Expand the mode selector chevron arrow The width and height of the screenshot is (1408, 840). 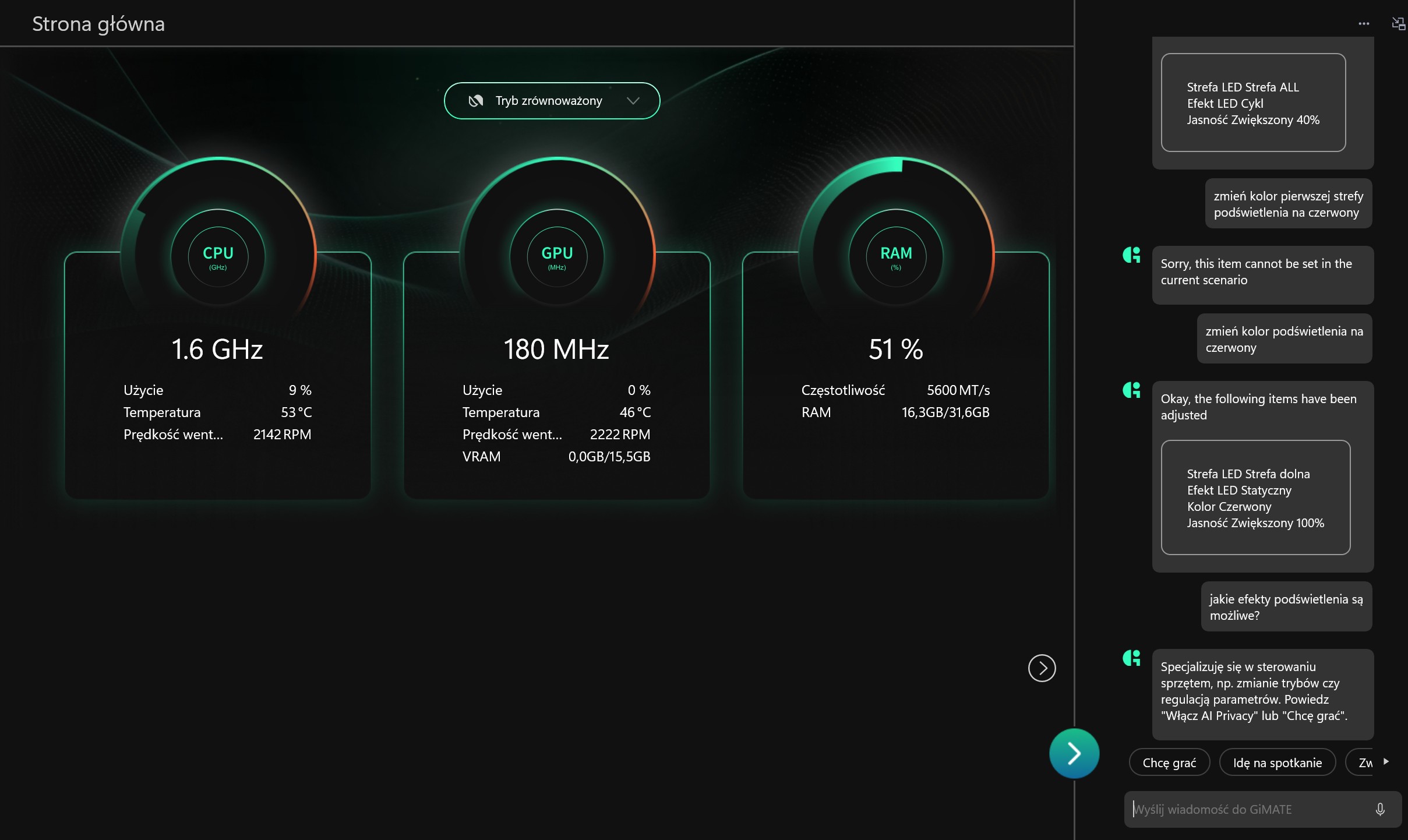pyautogui.click(x=633, y=101)
